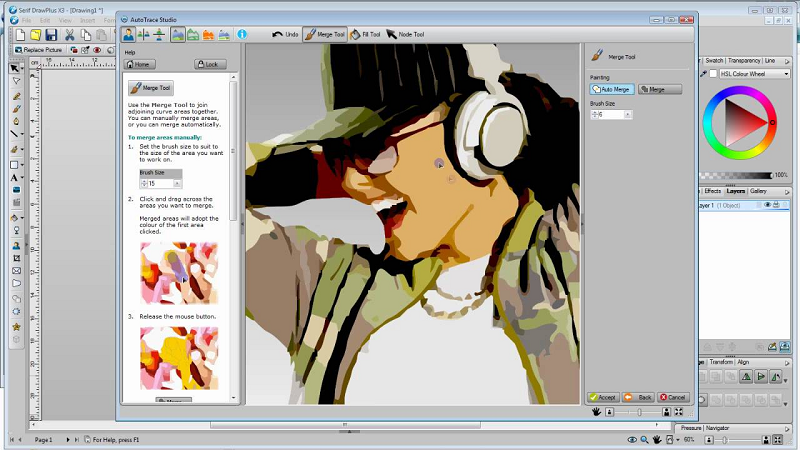The image size is (800, 450).
Task: Click the Accept button
Action: tap(604, 397)
